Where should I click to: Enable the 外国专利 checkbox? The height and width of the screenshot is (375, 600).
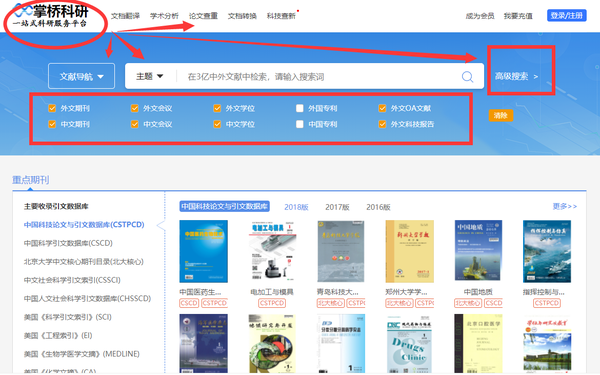coord(300,108)
